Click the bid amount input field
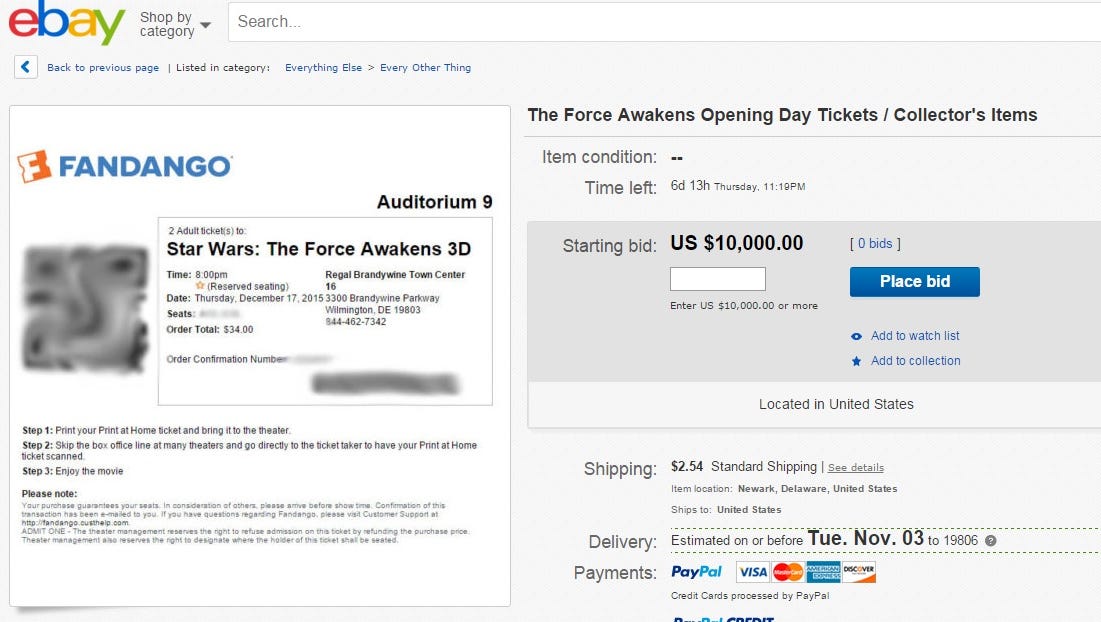Image resolution: width=1101 pixels, height=622 pixels. (x=716, y=278)
